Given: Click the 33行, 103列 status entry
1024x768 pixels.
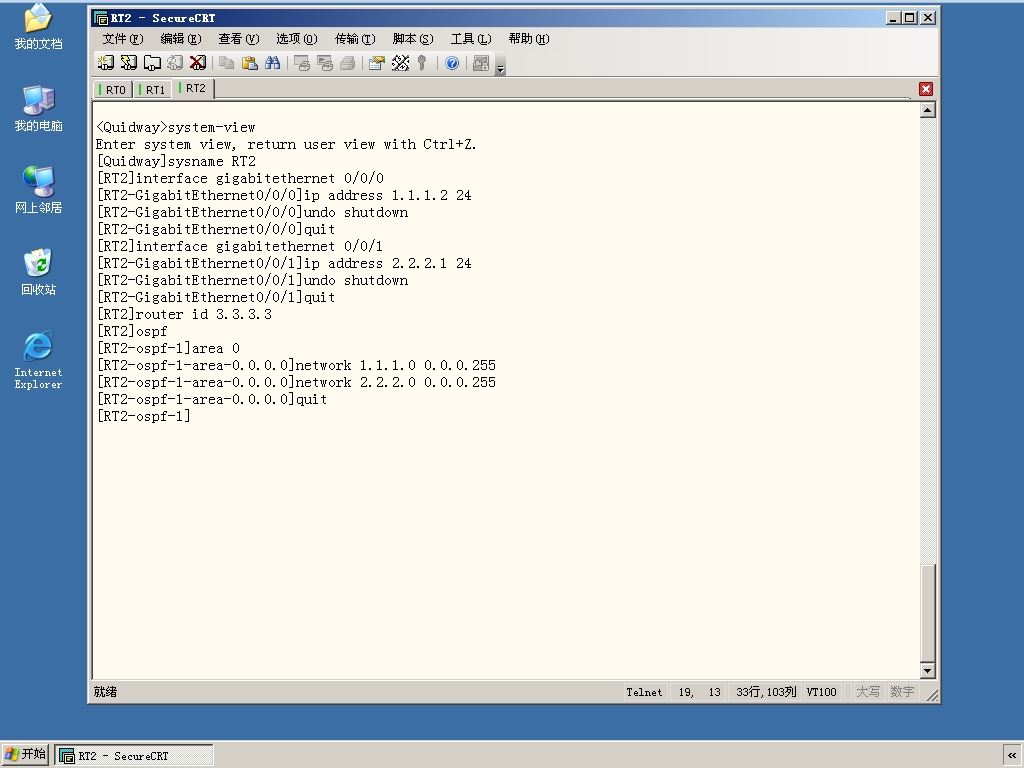Looking at the screenshot, I should click(766, 692).
